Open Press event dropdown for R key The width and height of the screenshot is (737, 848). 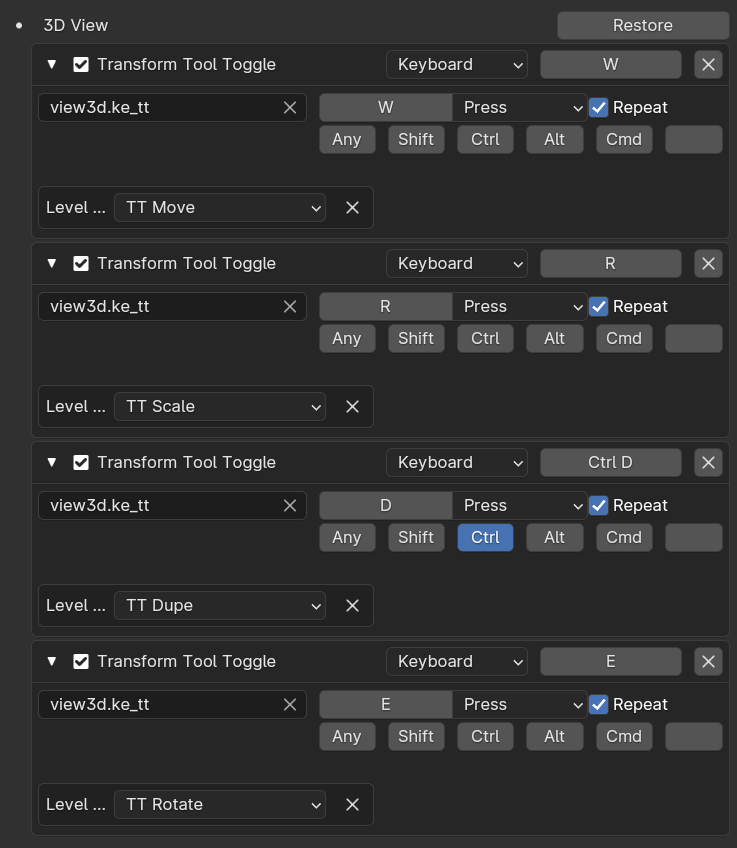click(520, 307)
